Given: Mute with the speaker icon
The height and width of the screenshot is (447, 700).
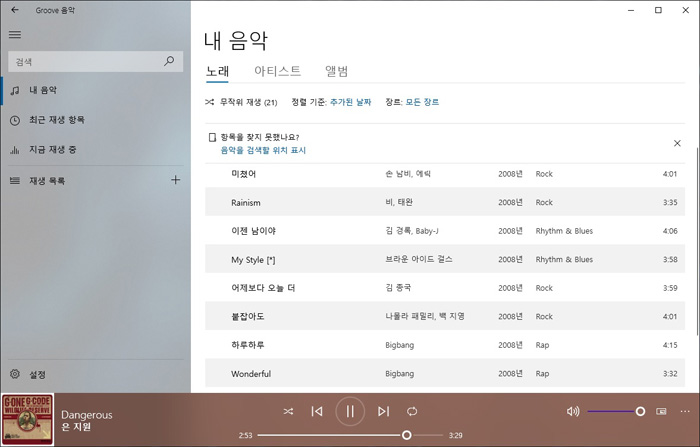Looking at the screenshot, I should click(x=573, y=411).
